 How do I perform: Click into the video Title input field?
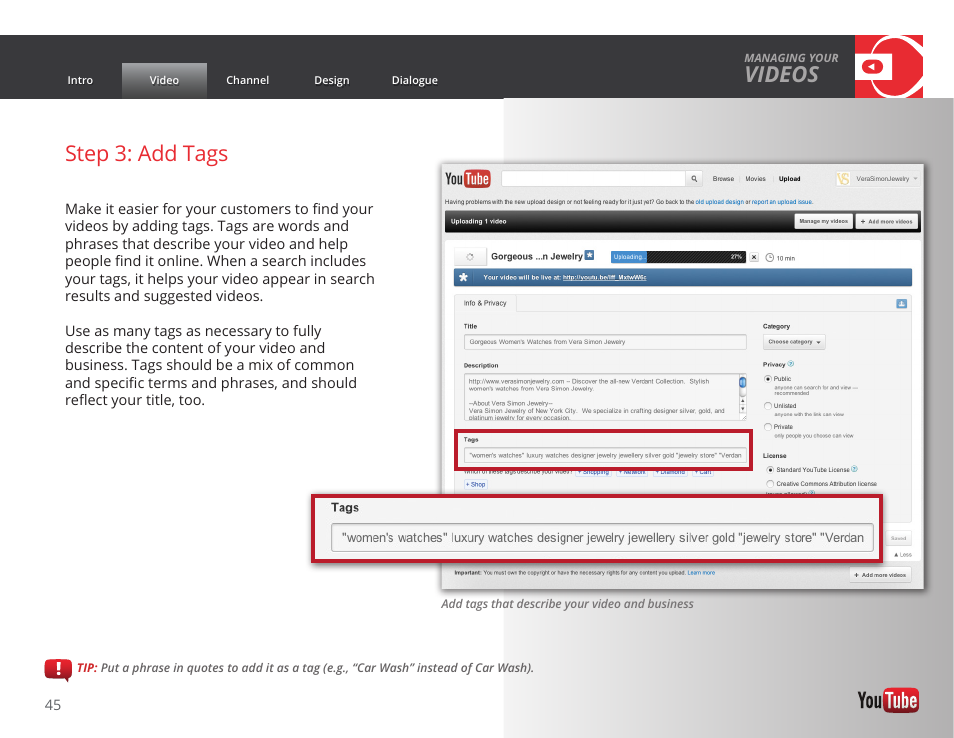(x=605, y=342)
